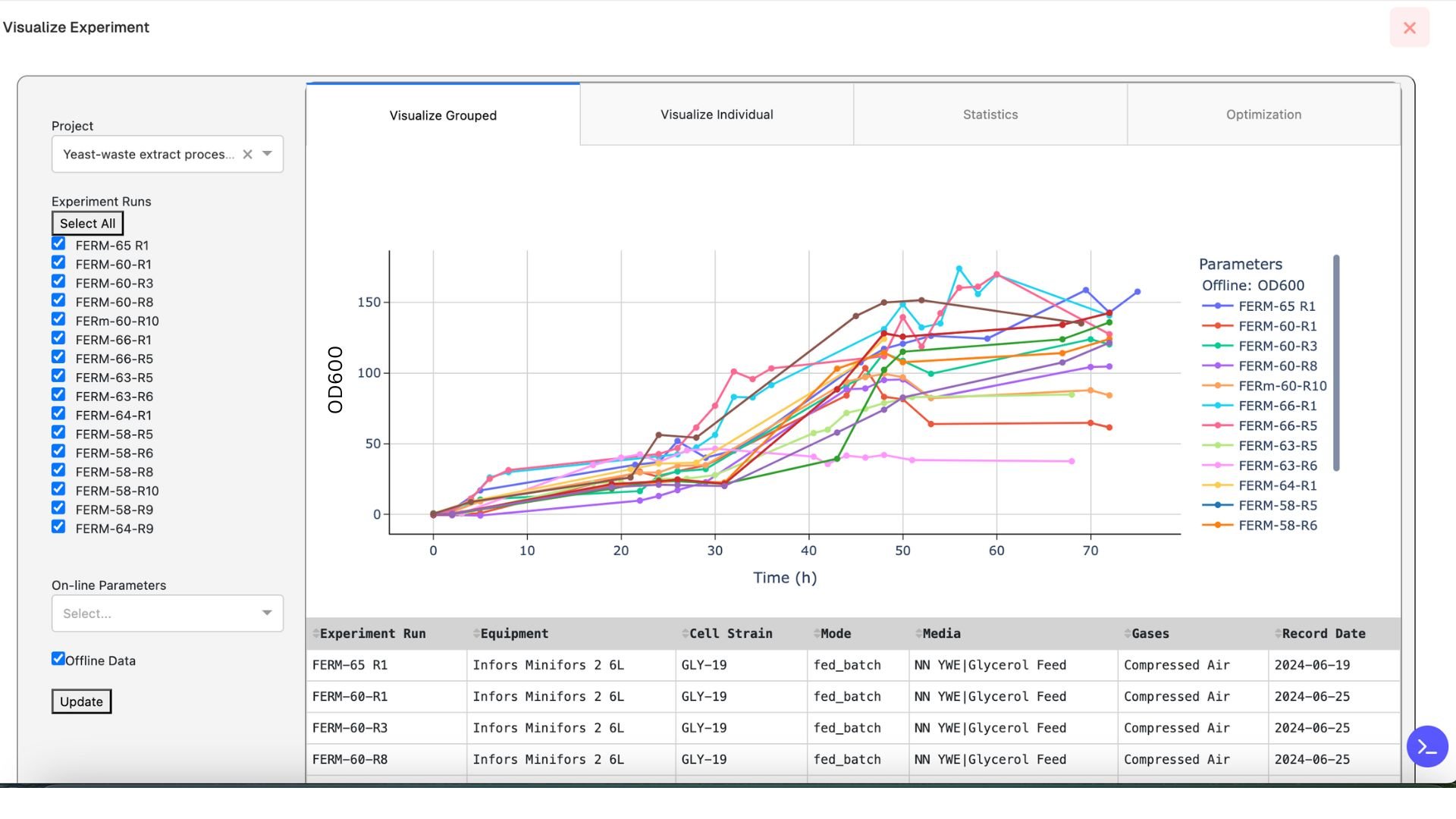Open the On-line Parameters select dropdown

point(167,613)
